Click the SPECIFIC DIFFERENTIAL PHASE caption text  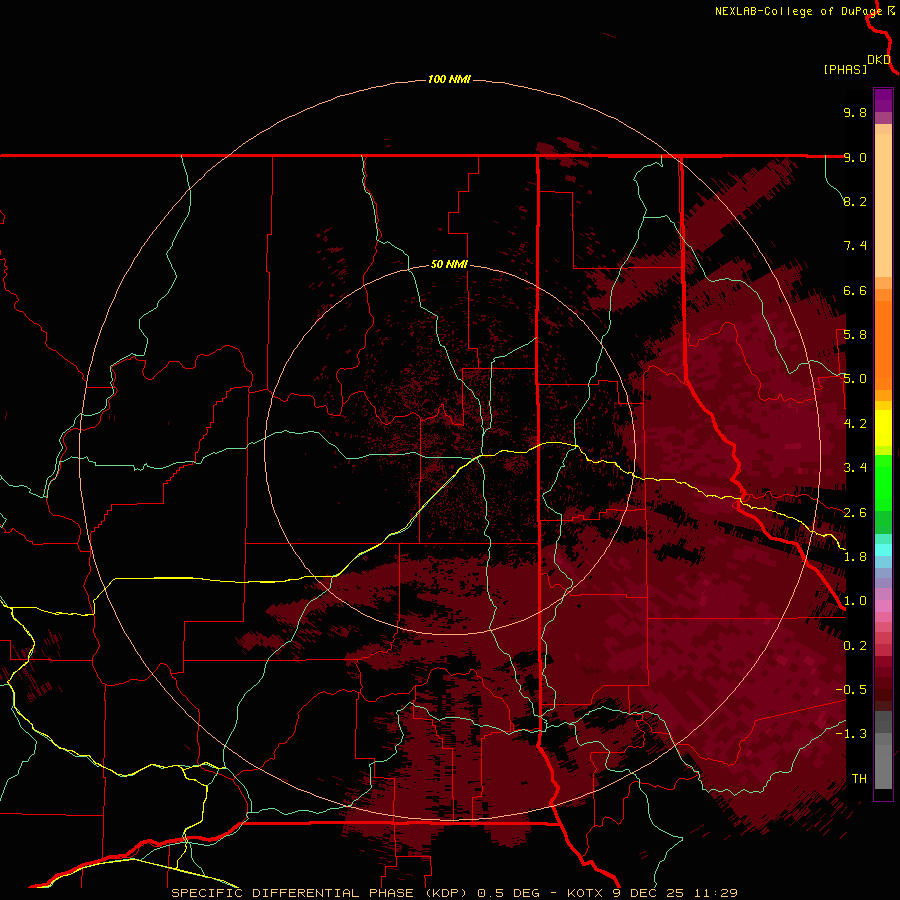click(292, 893)
